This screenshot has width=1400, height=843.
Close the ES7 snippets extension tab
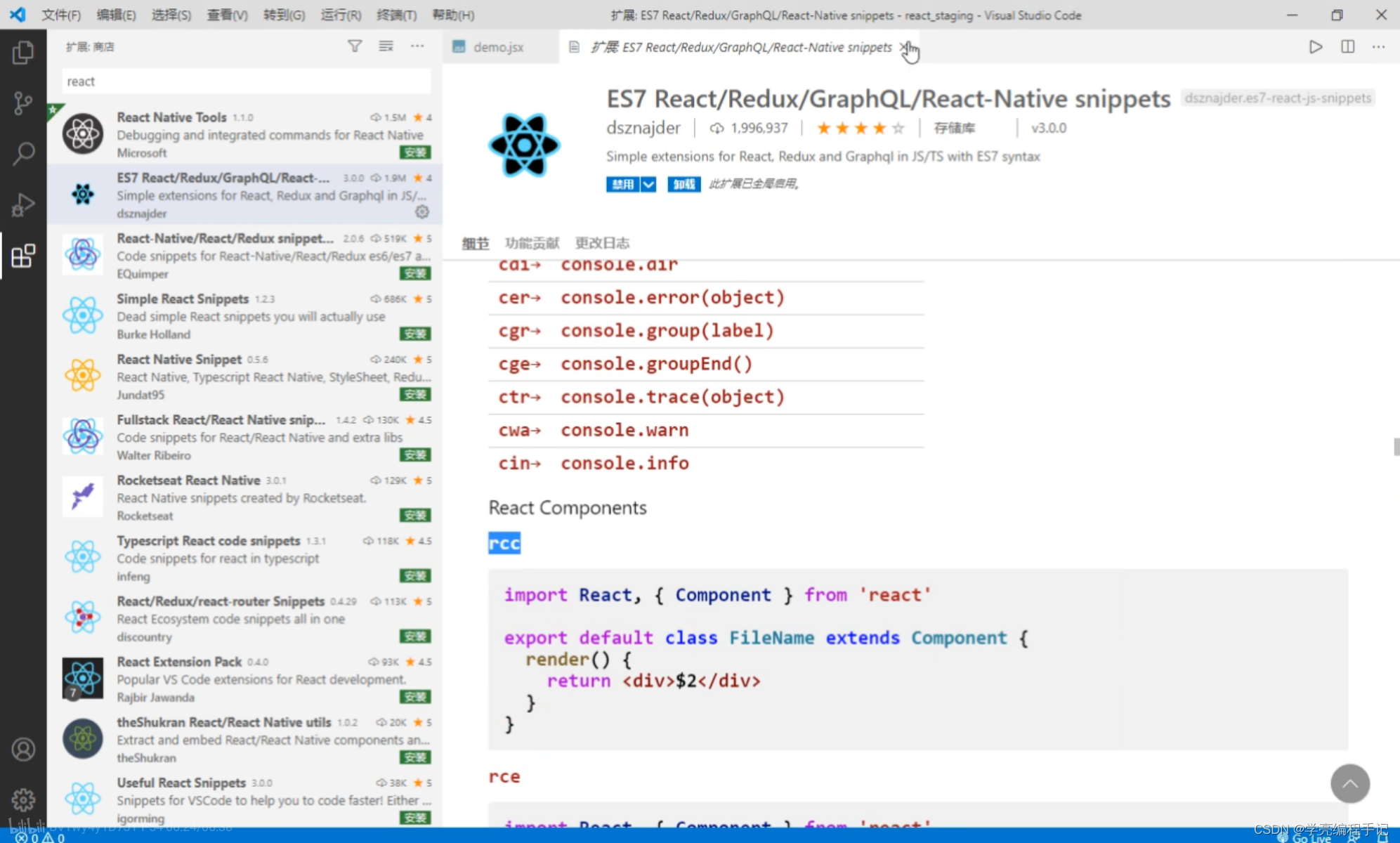tap(904, 47)
